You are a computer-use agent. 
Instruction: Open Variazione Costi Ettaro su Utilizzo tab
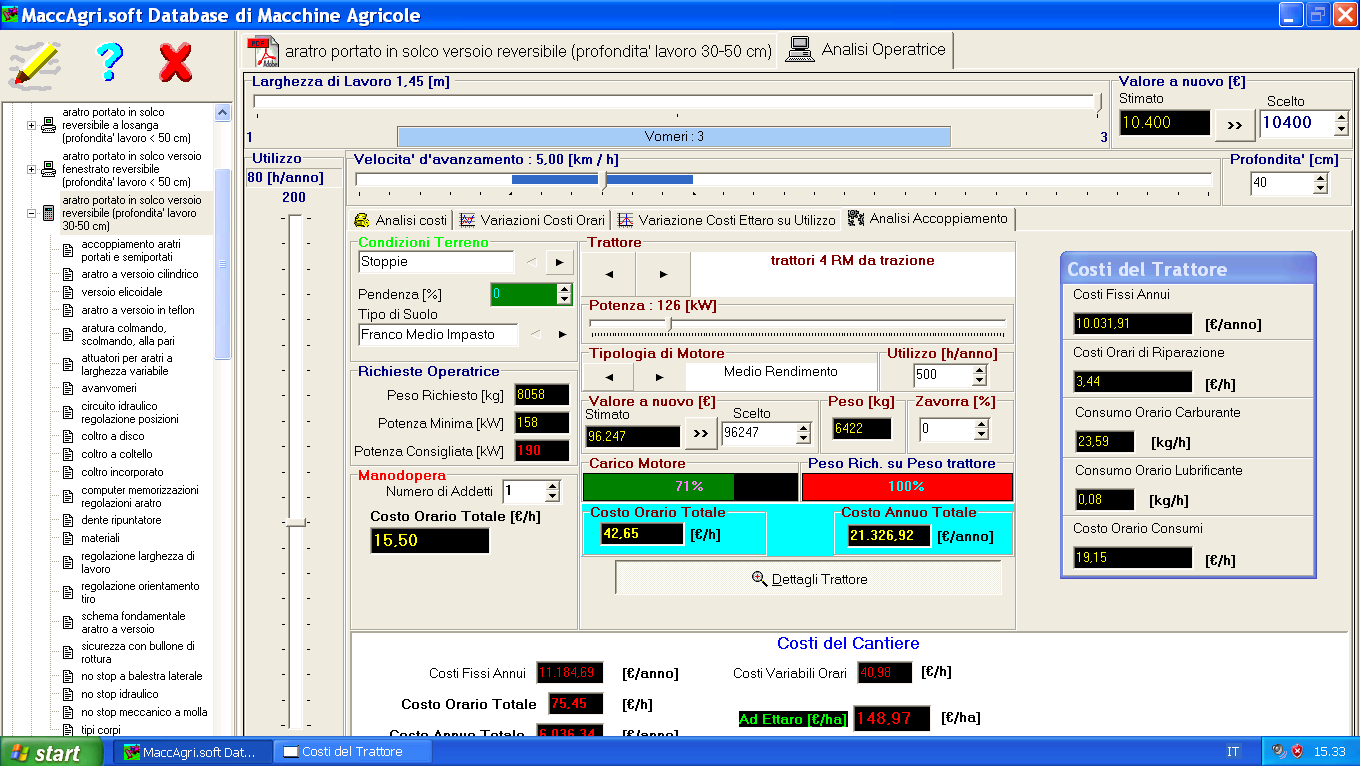click(725, 220)
